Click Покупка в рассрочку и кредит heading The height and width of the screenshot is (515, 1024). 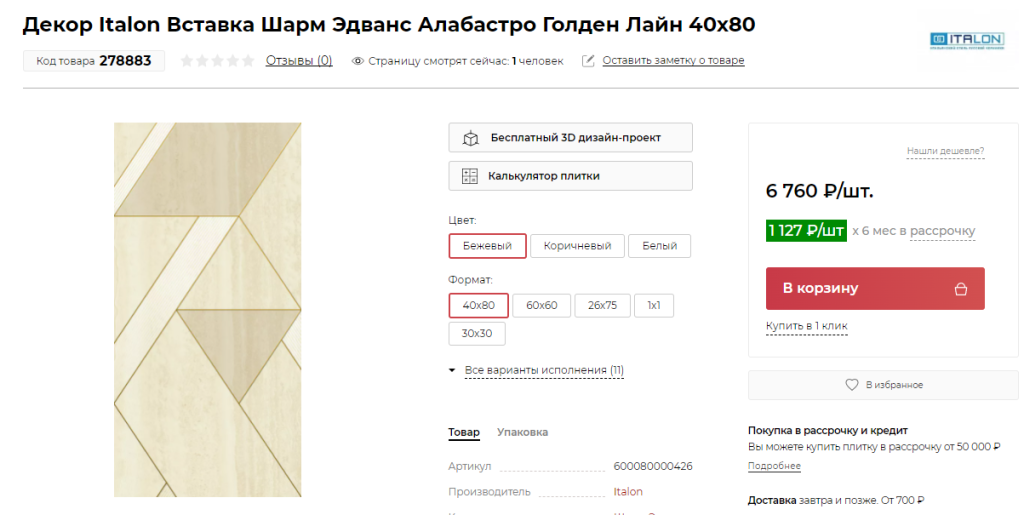828,431
